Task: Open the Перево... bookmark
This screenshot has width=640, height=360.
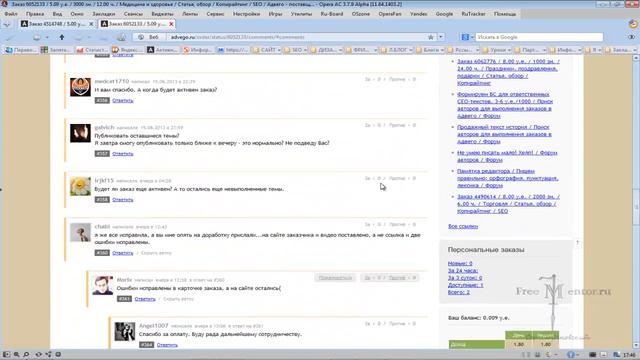Action: 21,50
